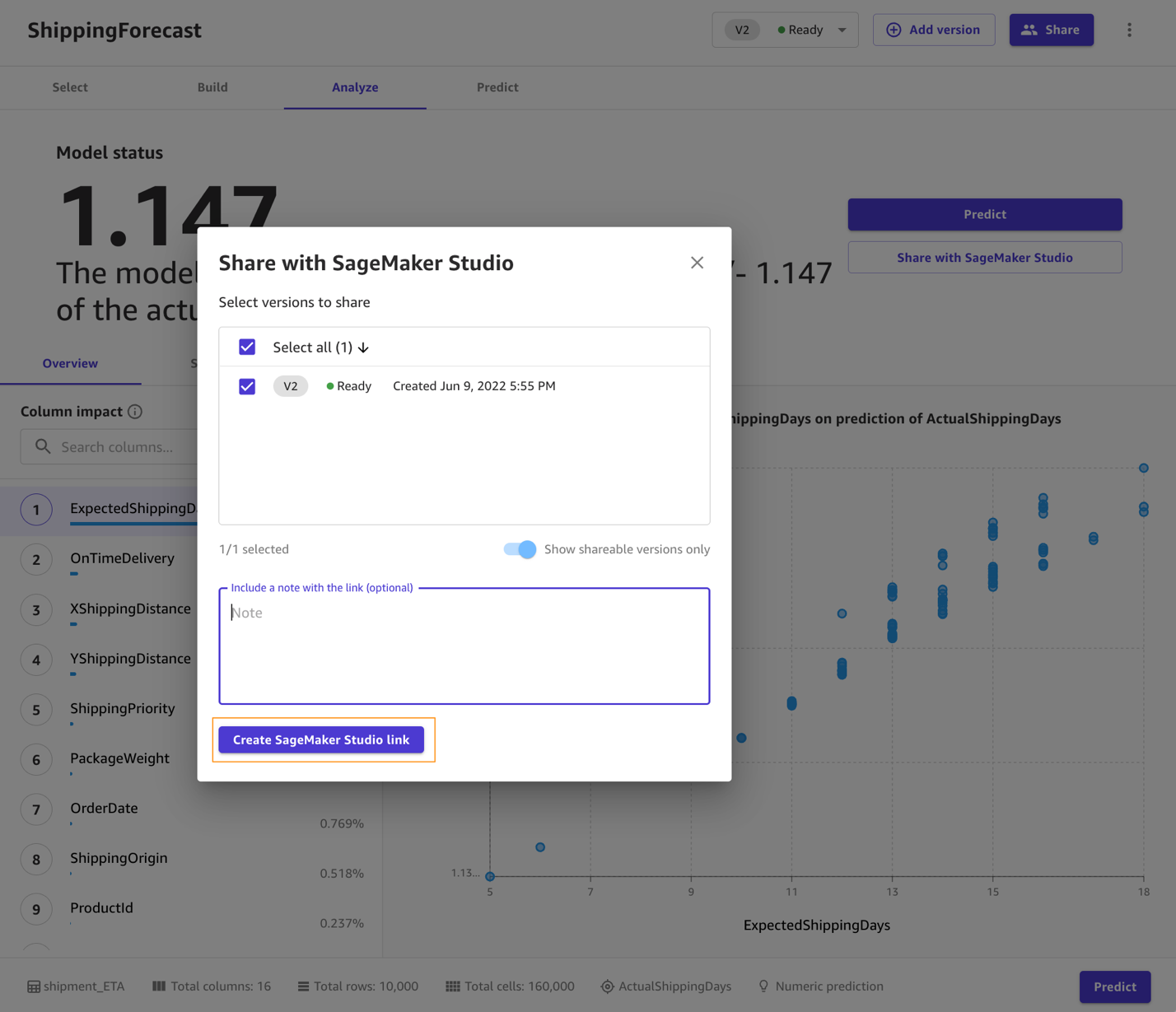This screenshot has height=1012, width=1176.
Task: Click the Total rows icon in status bar
Action: tap(303, 986)
